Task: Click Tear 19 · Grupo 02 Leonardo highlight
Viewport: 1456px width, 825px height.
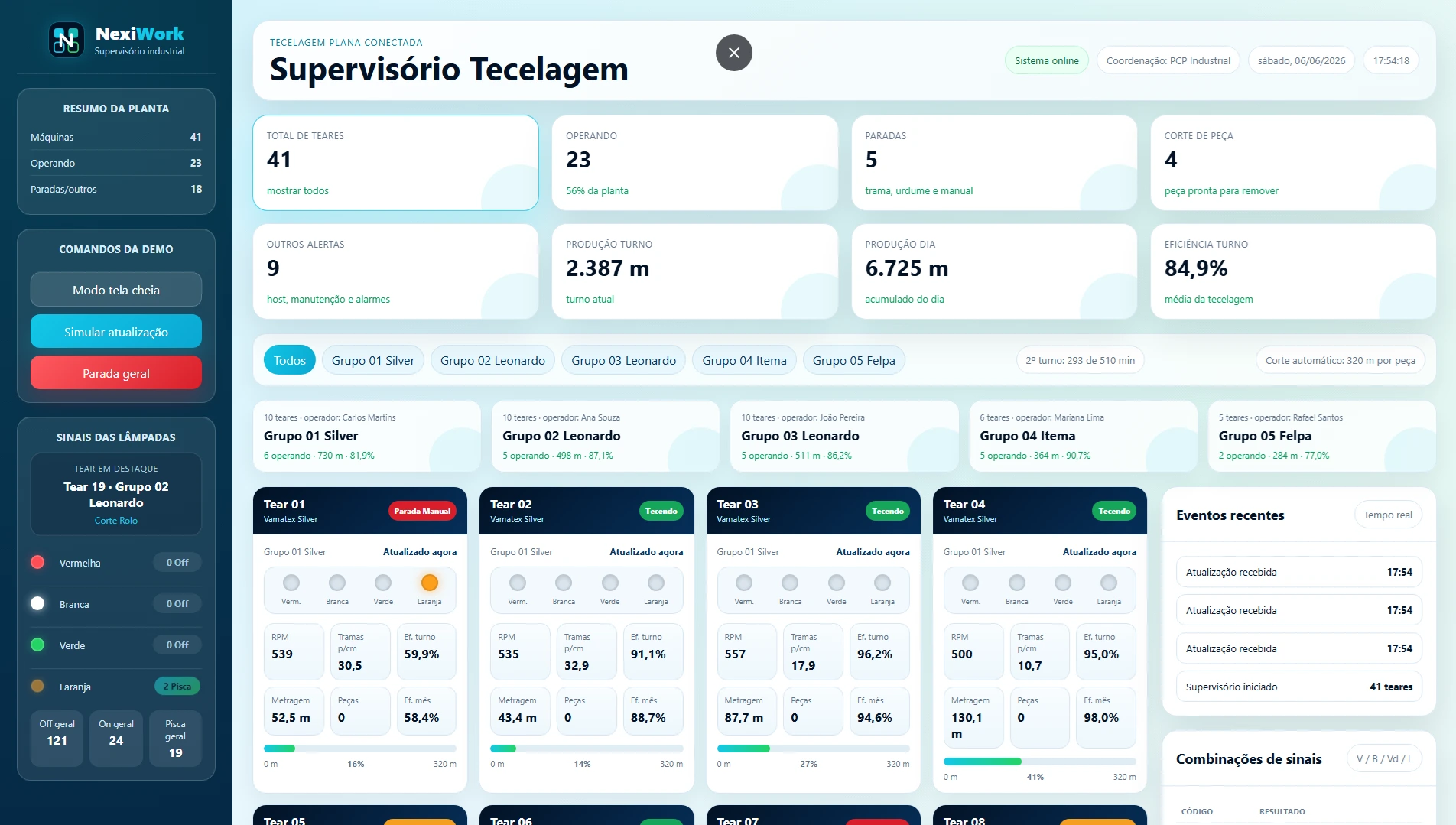Action: [x=116, y=495]
